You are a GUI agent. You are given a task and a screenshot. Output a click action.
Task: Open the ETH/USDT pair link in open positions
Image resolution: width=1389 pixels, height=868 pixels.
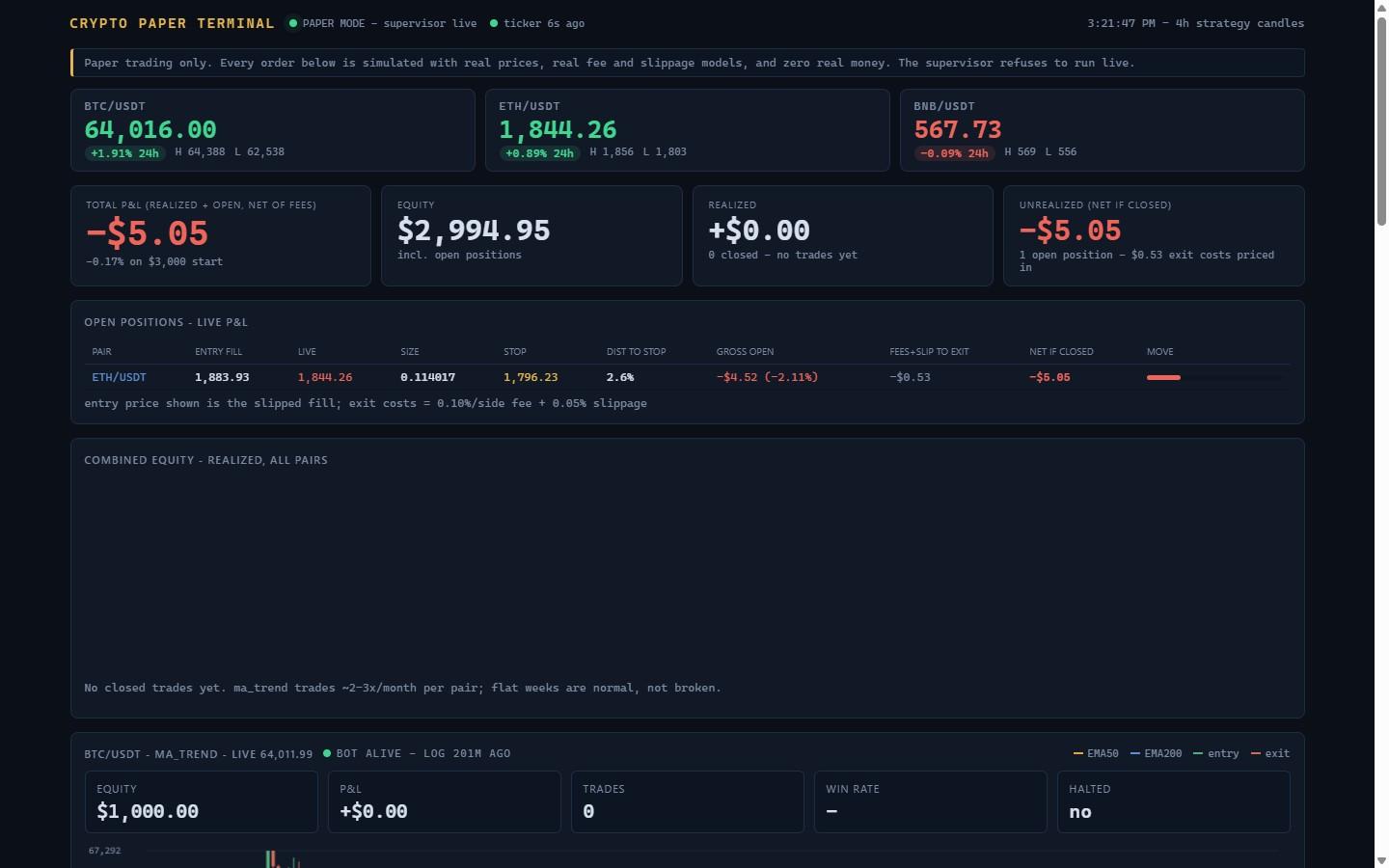(x=119, y=377)
